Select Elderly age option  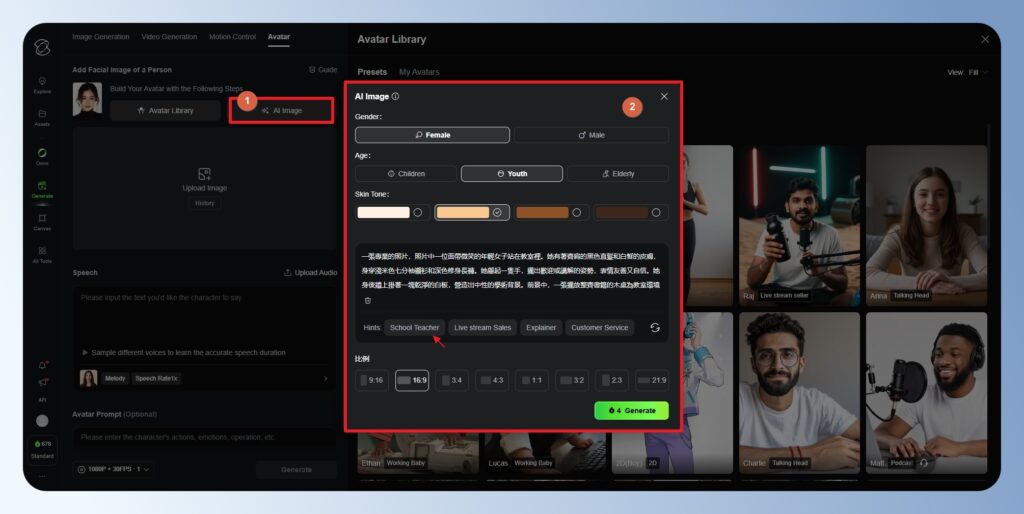coord(618,174)
